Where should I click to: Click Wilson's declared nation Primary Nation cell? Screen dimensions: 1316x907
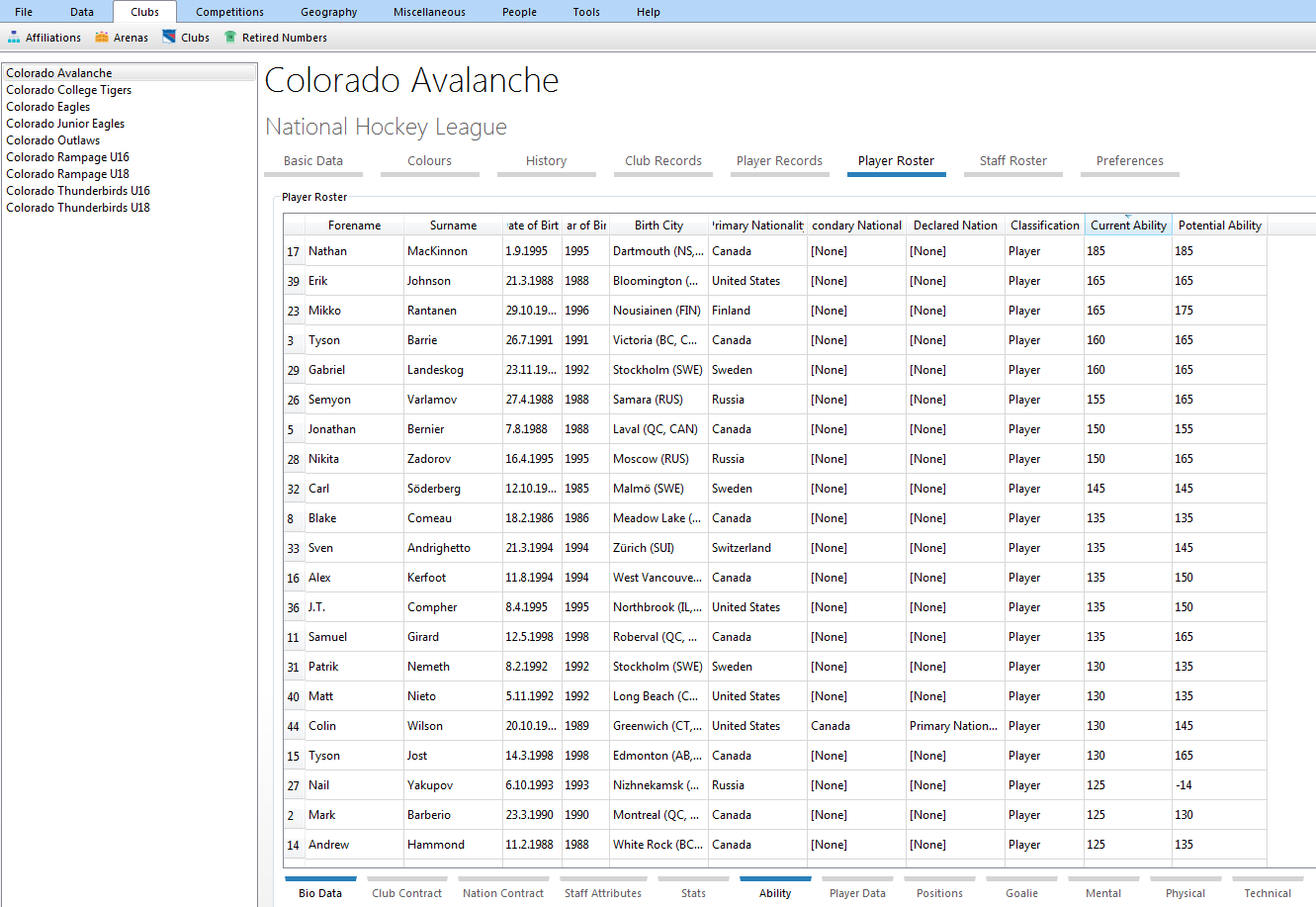click(x=955, y=726)
